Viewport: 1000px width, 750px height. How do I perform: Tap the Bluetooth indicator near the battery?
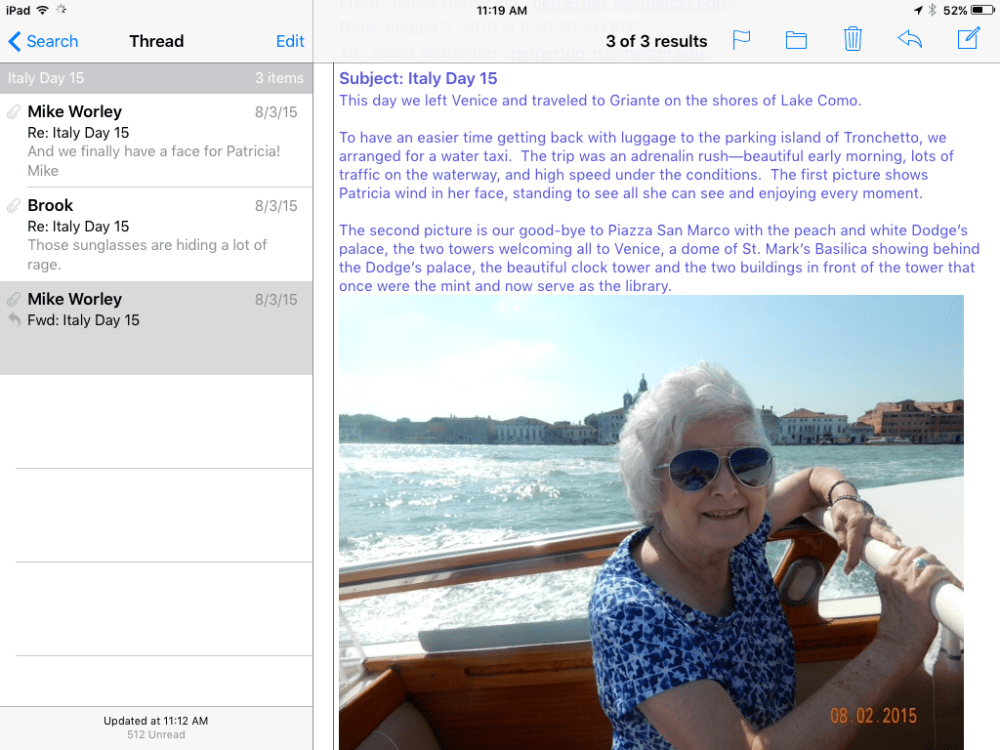click(932, 9)
